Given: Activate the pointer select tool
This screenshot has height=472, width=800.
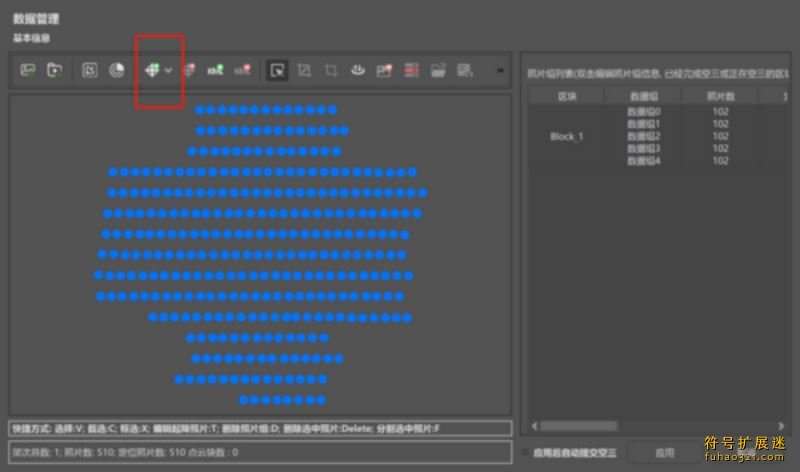Looking at the screenshot, I should point(277,70).
